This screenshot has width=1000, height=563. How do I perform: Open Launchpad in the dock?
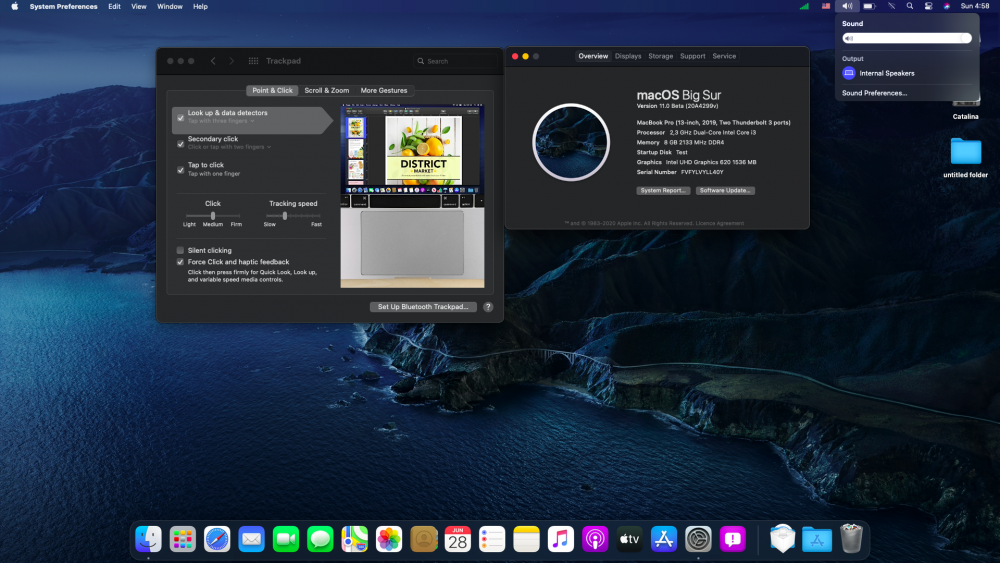(182, 539)
